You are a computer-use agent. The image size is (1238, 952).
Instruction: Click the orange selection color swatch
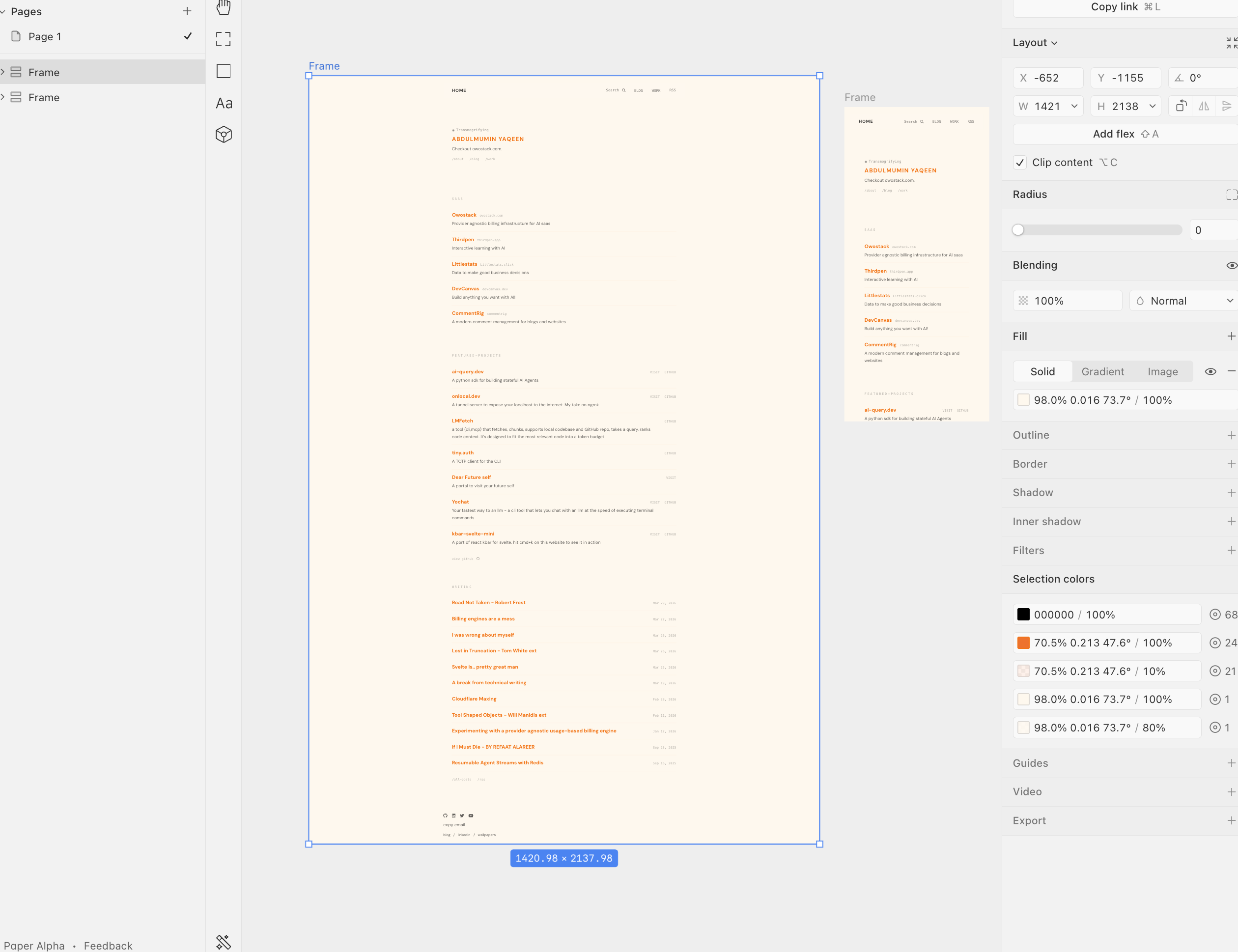pyautogui.click(x=1023, y=643)
